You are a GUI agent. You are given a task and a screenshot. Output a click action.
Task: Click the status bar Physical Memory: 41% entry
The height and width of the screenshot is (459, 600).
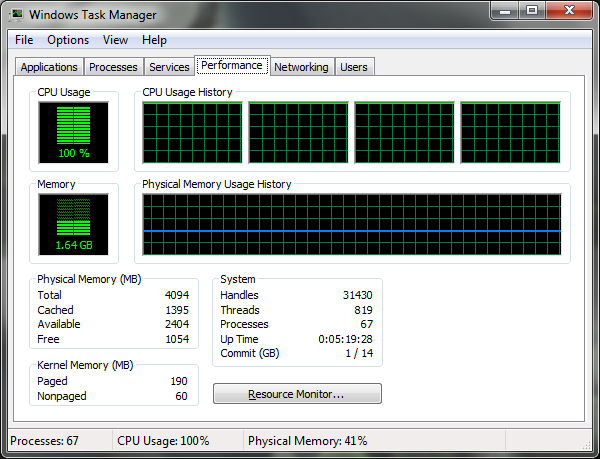click(x=308, y=441)
